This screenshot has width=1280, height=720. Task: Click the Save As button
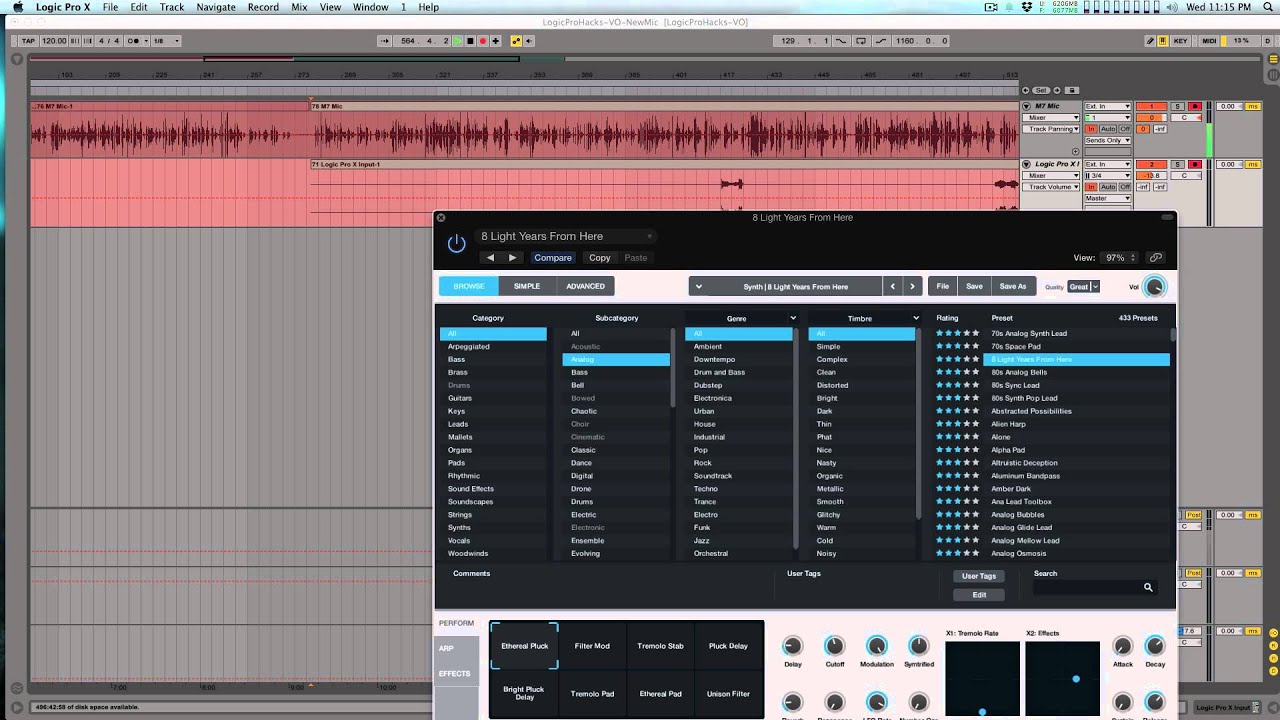point(1013,286)
